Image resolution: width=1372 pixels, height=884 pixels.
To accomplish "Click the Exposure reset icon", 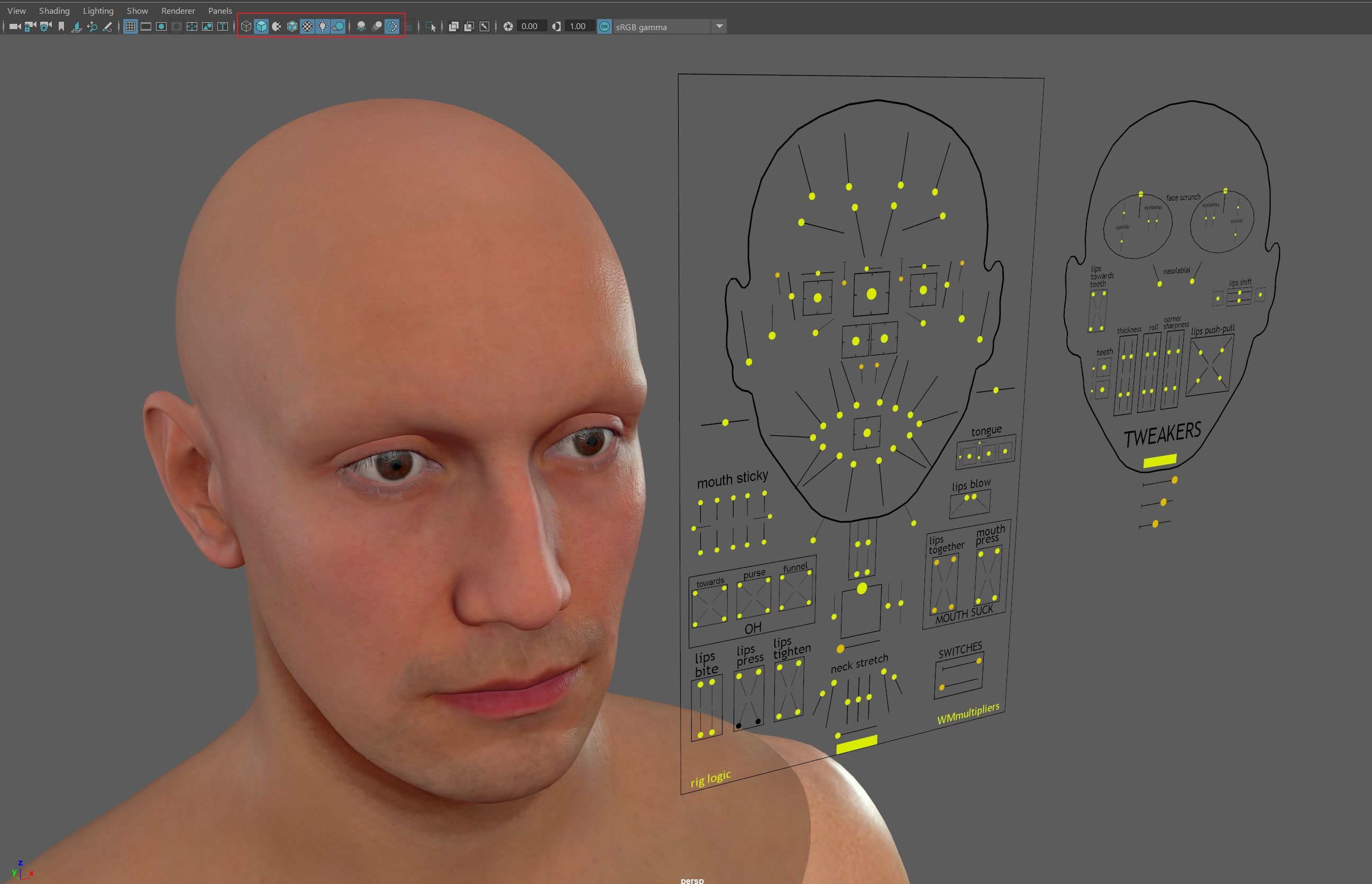I will pos(508,26).
